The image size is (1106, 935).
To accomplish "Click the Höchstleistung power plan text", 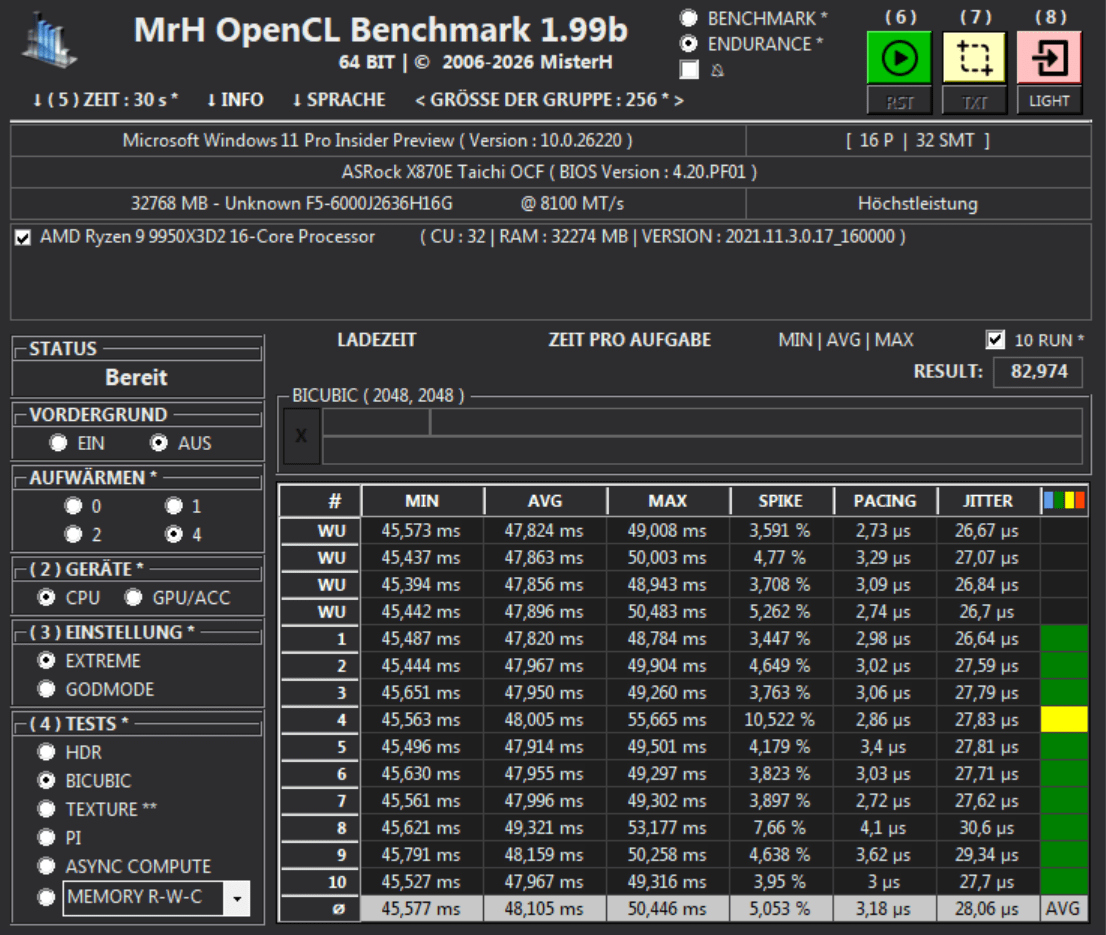I will pyautogui.click(x=918, y=204).
